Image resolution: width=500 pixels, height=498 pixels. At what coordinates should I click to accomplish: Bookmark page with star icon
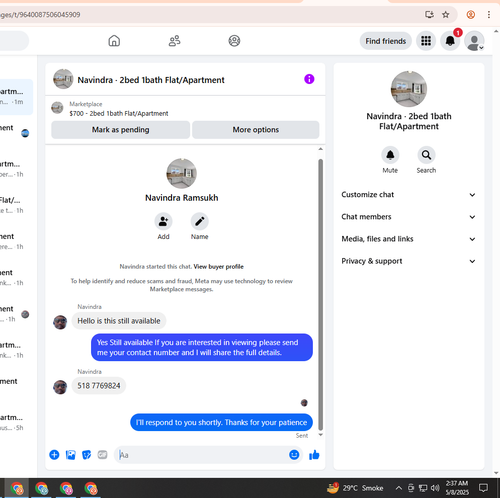pyautogui.click(x=445, y=14)
